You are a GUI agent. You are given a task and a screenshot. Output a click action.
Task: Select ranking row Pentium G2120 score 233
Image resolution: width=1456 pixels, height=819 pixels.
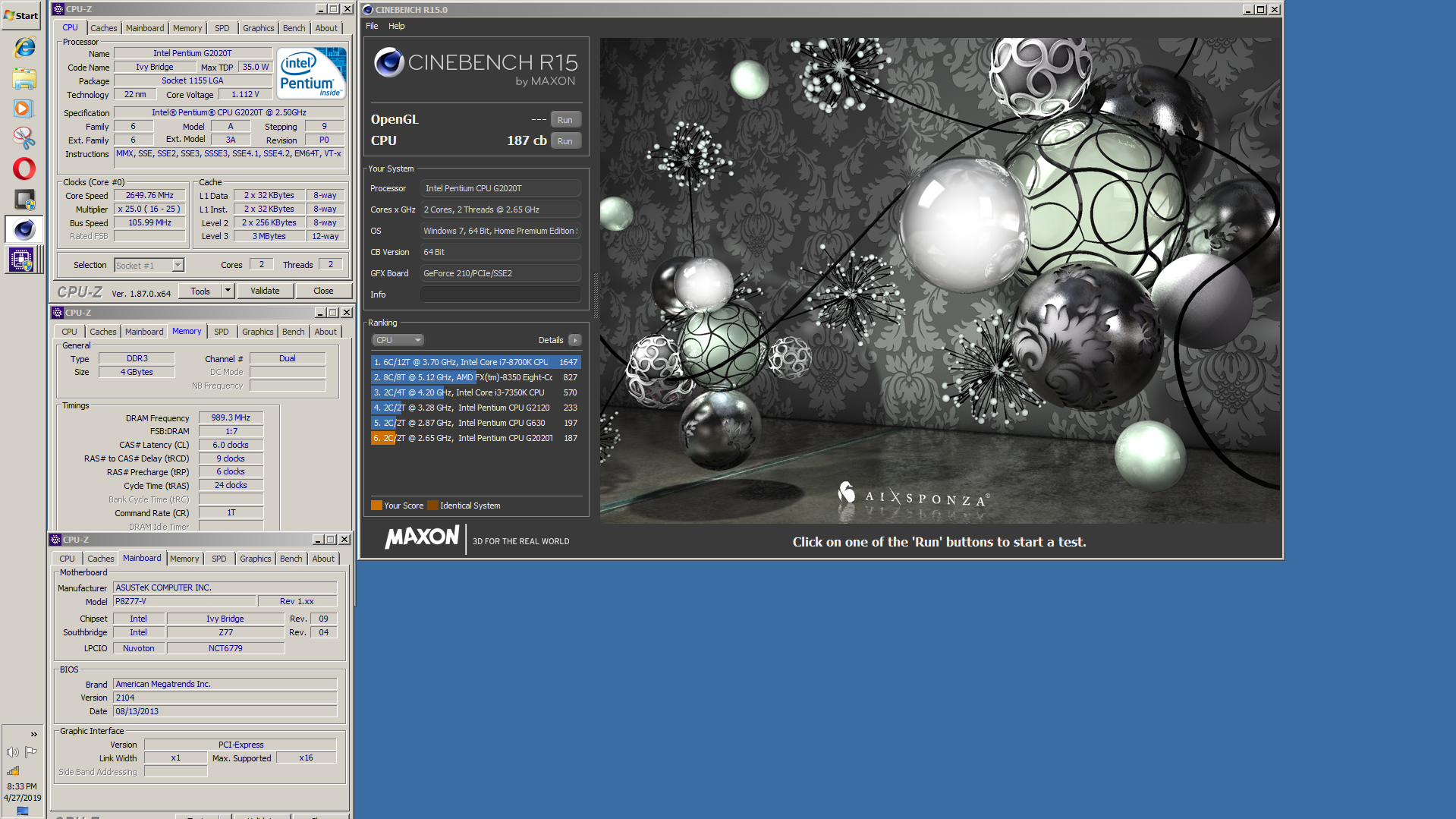pyautogui.click(x=476, y=408)
